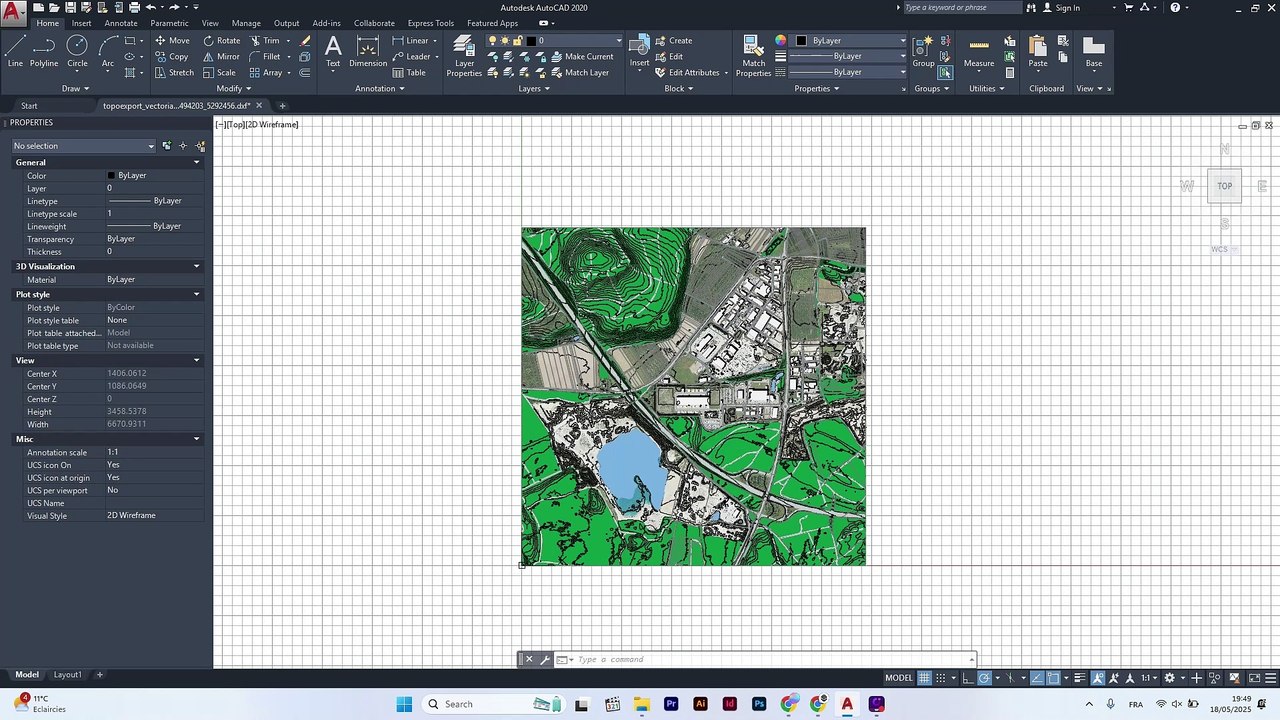Open Layer Properties manager

coord(464,56)
